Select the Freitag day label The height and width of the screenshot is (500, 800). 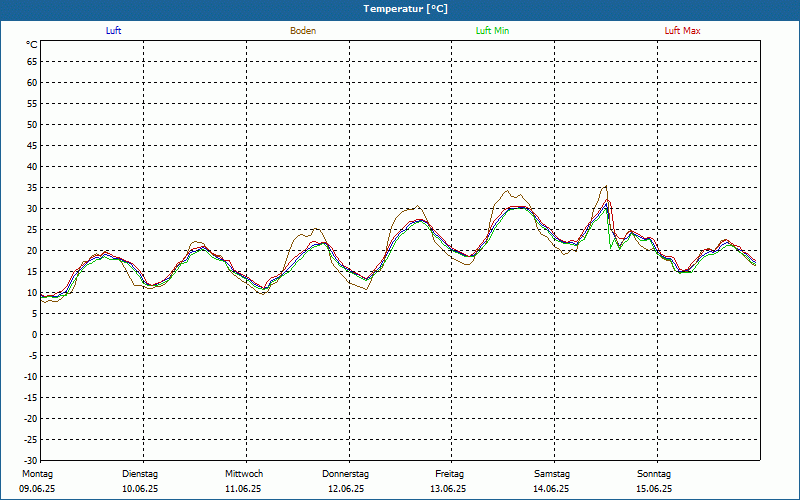[449, 474]
